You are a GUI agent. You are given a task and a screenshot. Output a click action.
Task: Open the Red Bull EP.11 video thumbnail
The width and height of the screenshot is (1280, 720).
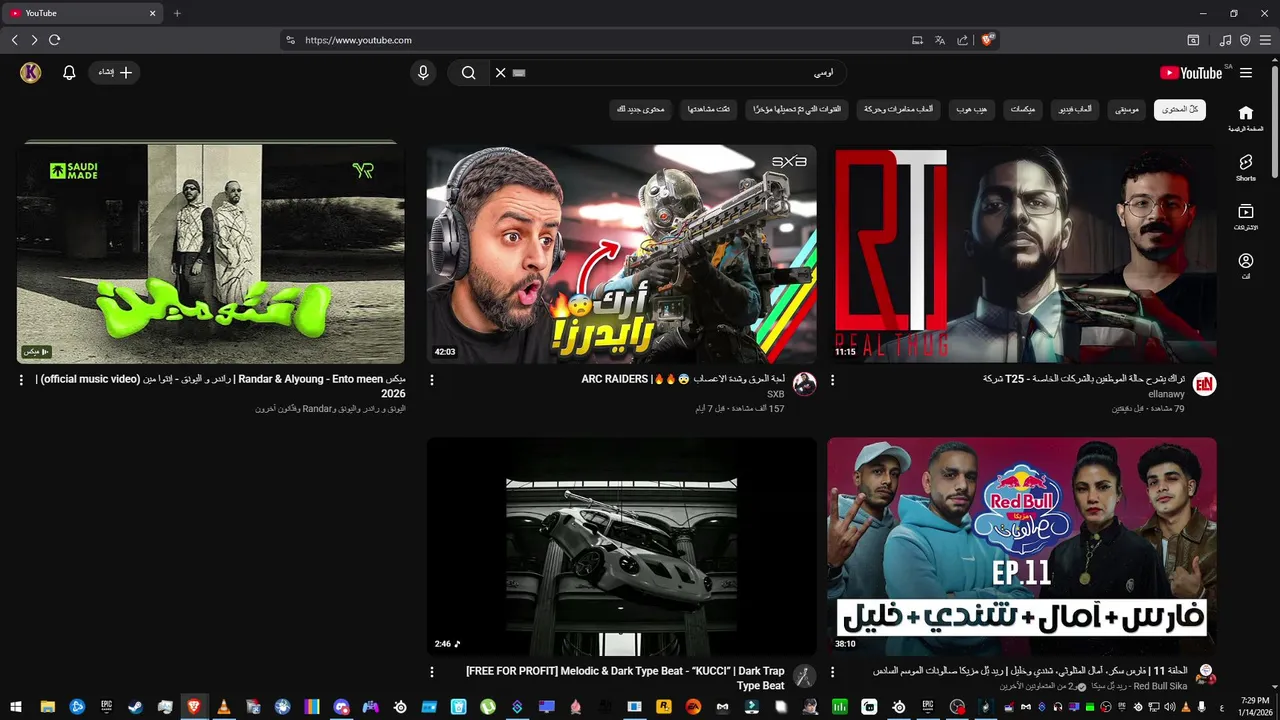coord(1022,546)
